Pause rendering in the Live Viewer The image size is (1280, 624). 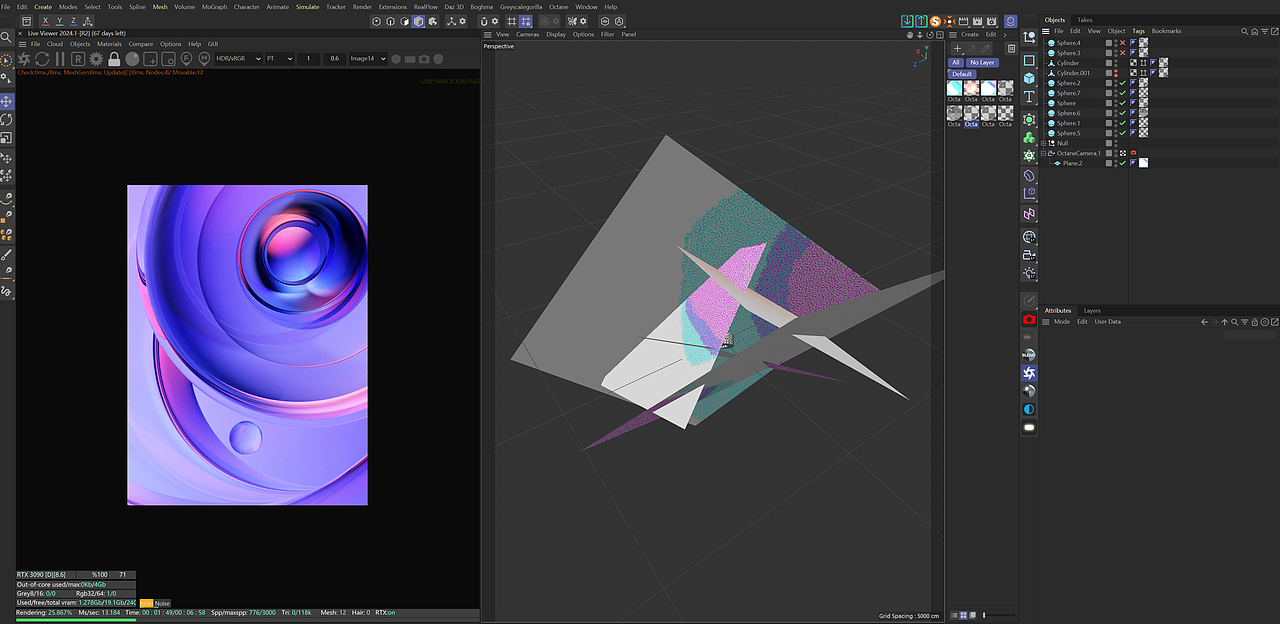(59, 59)
